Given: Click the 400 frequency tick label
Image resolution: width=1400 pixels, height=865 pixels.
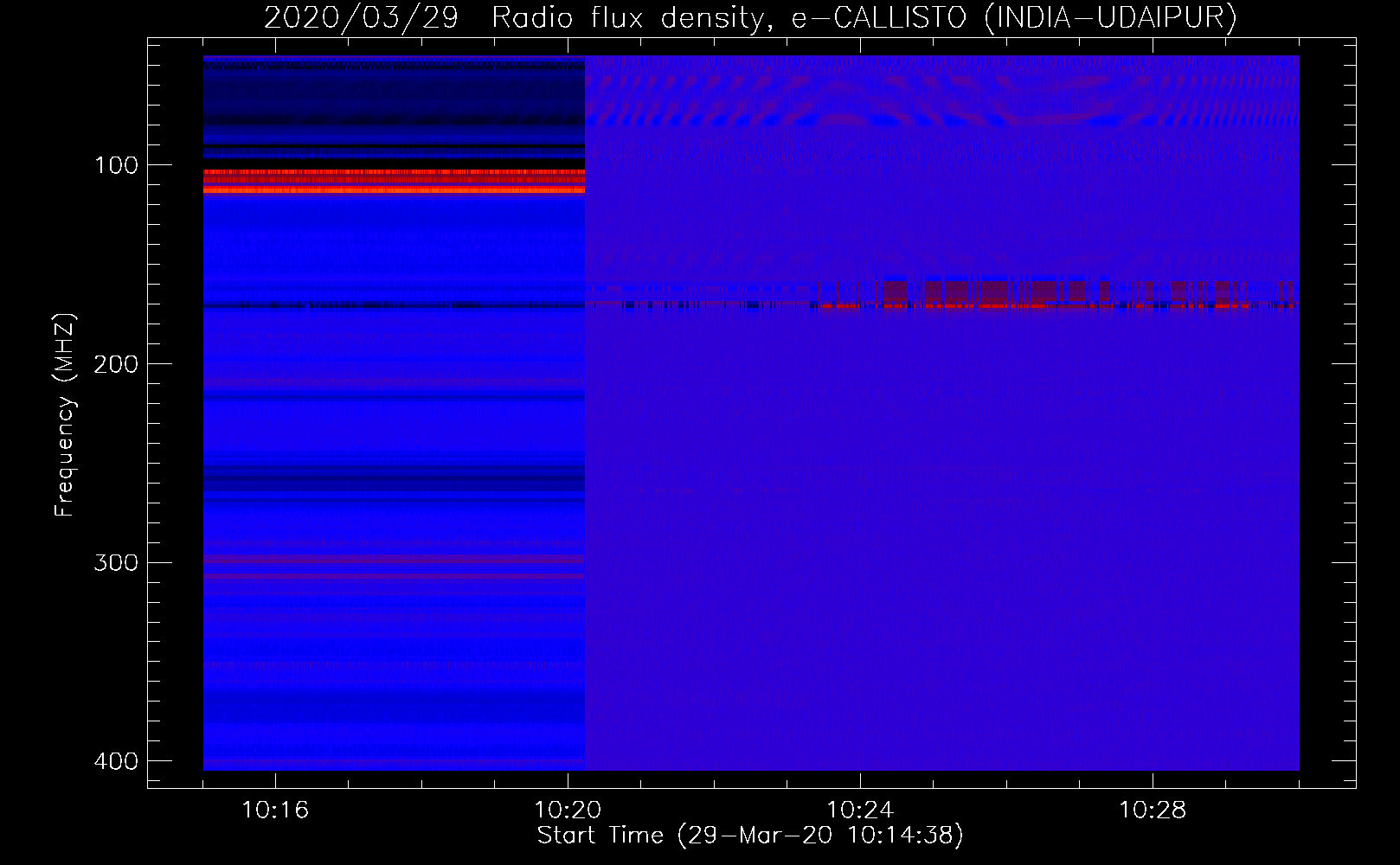Looking at the screenshot, I should 115,761.
